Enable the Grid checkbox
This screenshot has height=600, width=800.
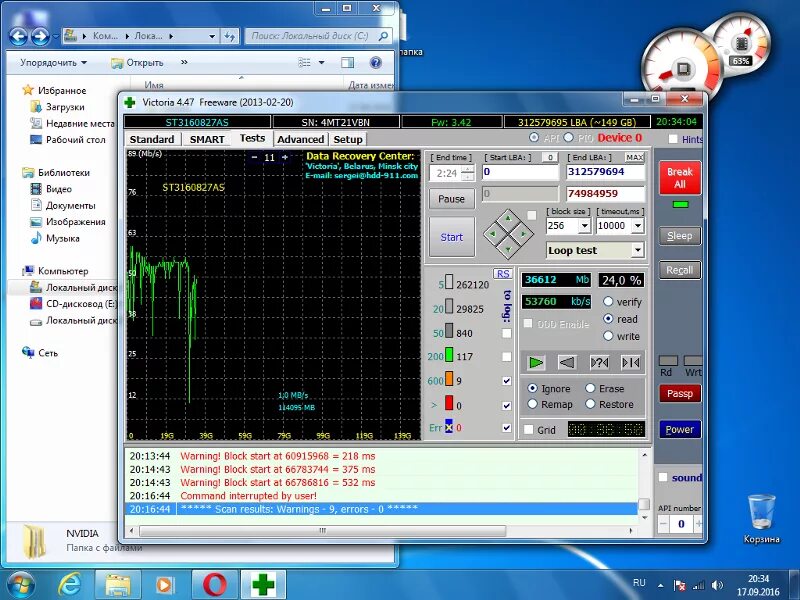pyautogui.click(x=529, y=430)
